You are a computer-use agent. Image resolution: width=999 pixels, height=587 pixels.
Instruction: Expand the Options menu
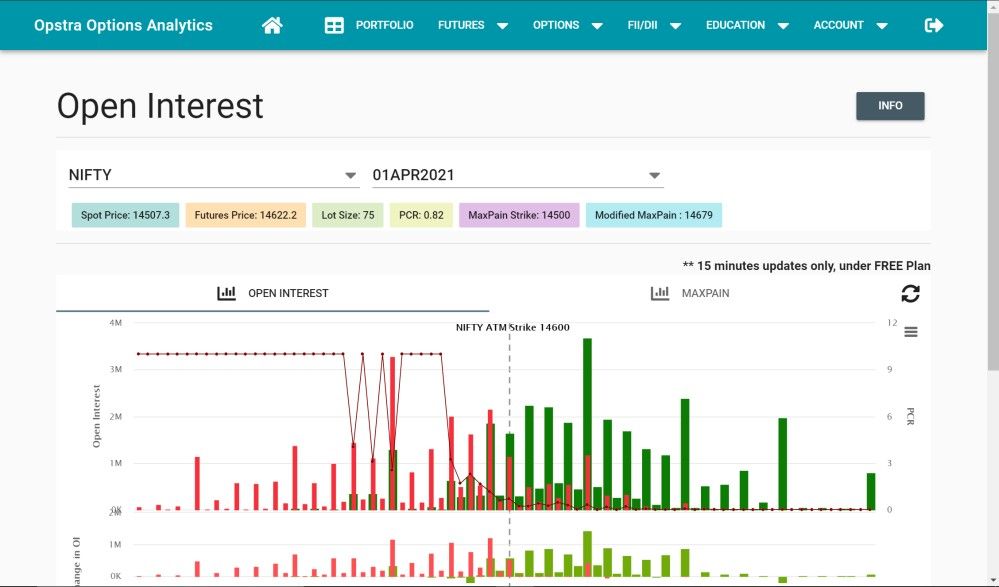(x=567, y=25)
